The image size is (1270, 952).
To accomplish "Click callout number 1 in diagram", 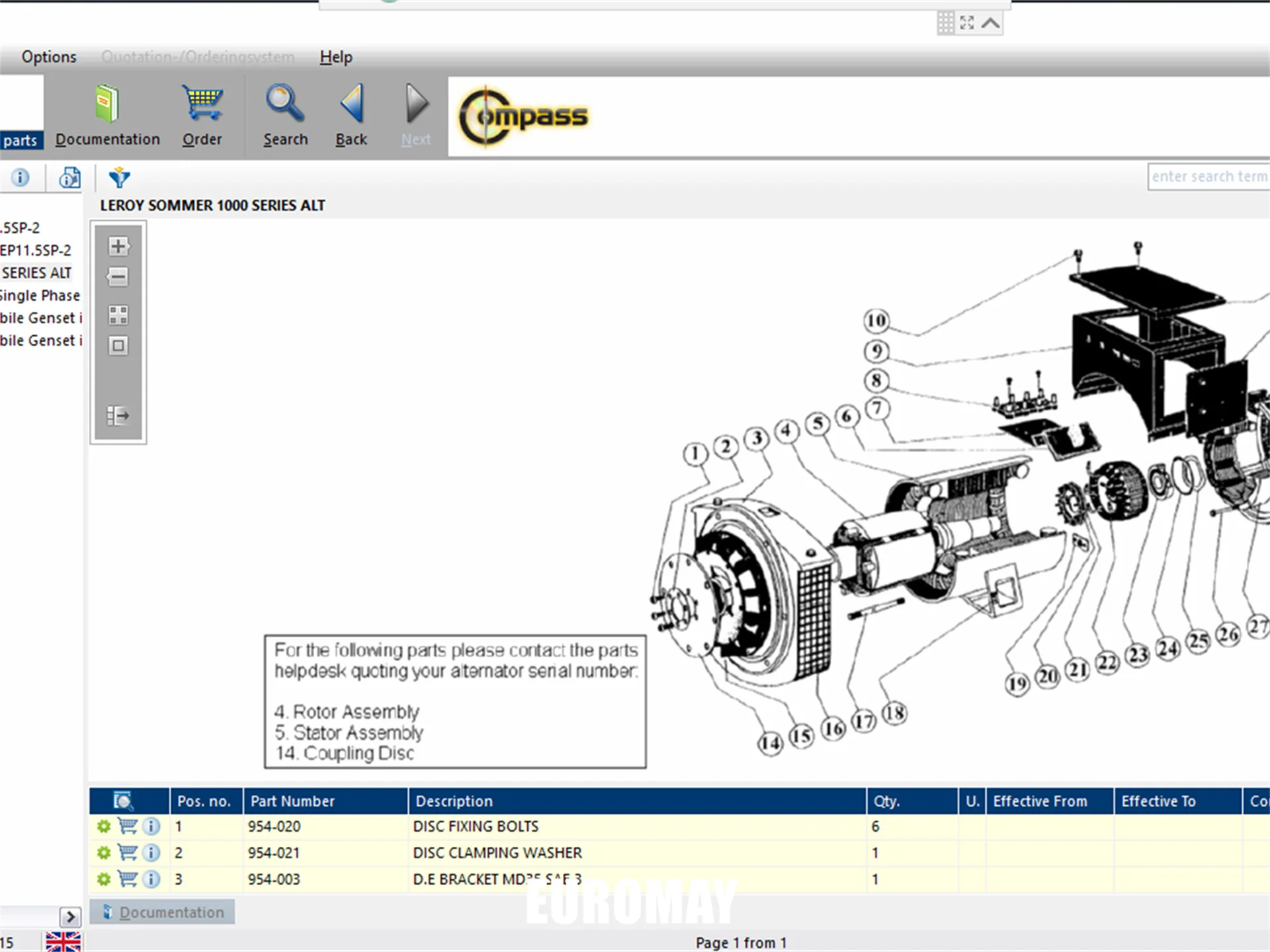I will (x=695, y=454).
